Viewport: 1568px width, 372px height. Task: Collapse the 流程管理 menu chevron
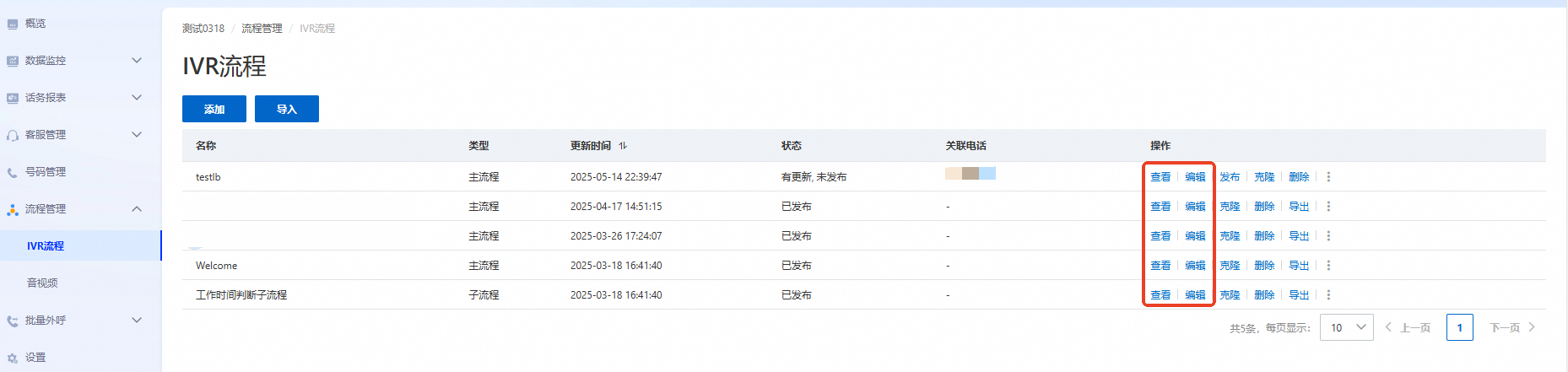point(137,209)
